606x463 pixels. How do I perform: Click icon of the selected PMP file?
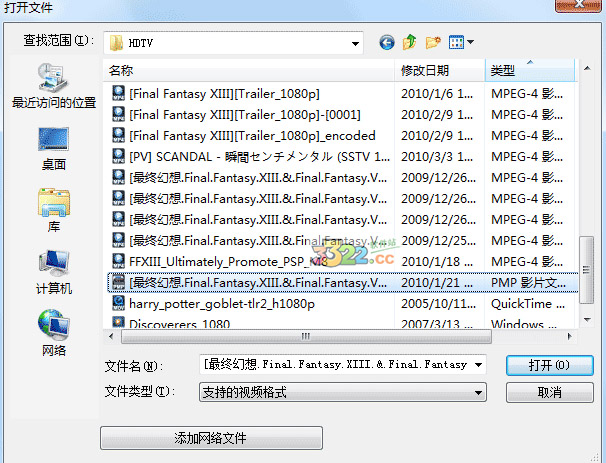(x=118, y=282)
